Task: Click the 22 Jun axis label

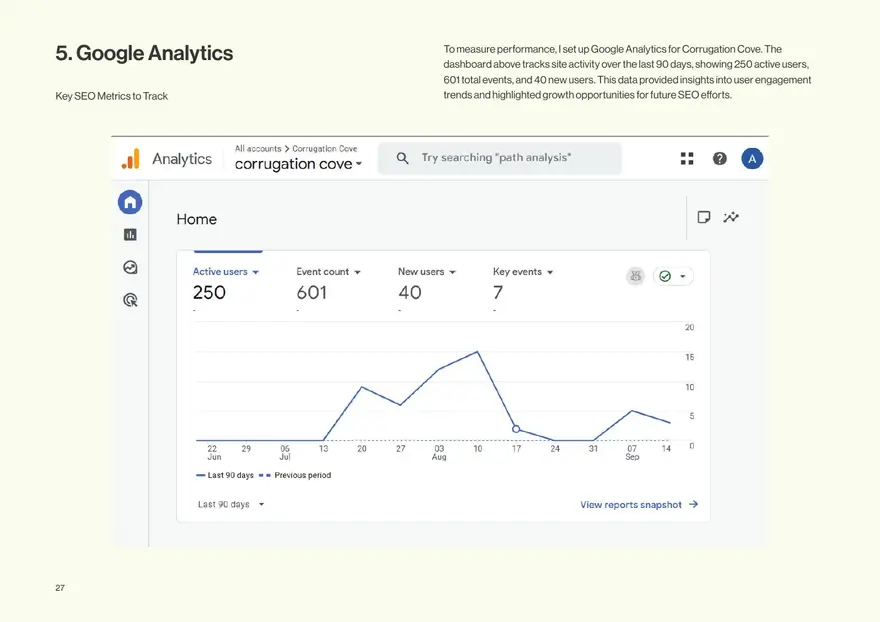Action: [x=213, y=452]
